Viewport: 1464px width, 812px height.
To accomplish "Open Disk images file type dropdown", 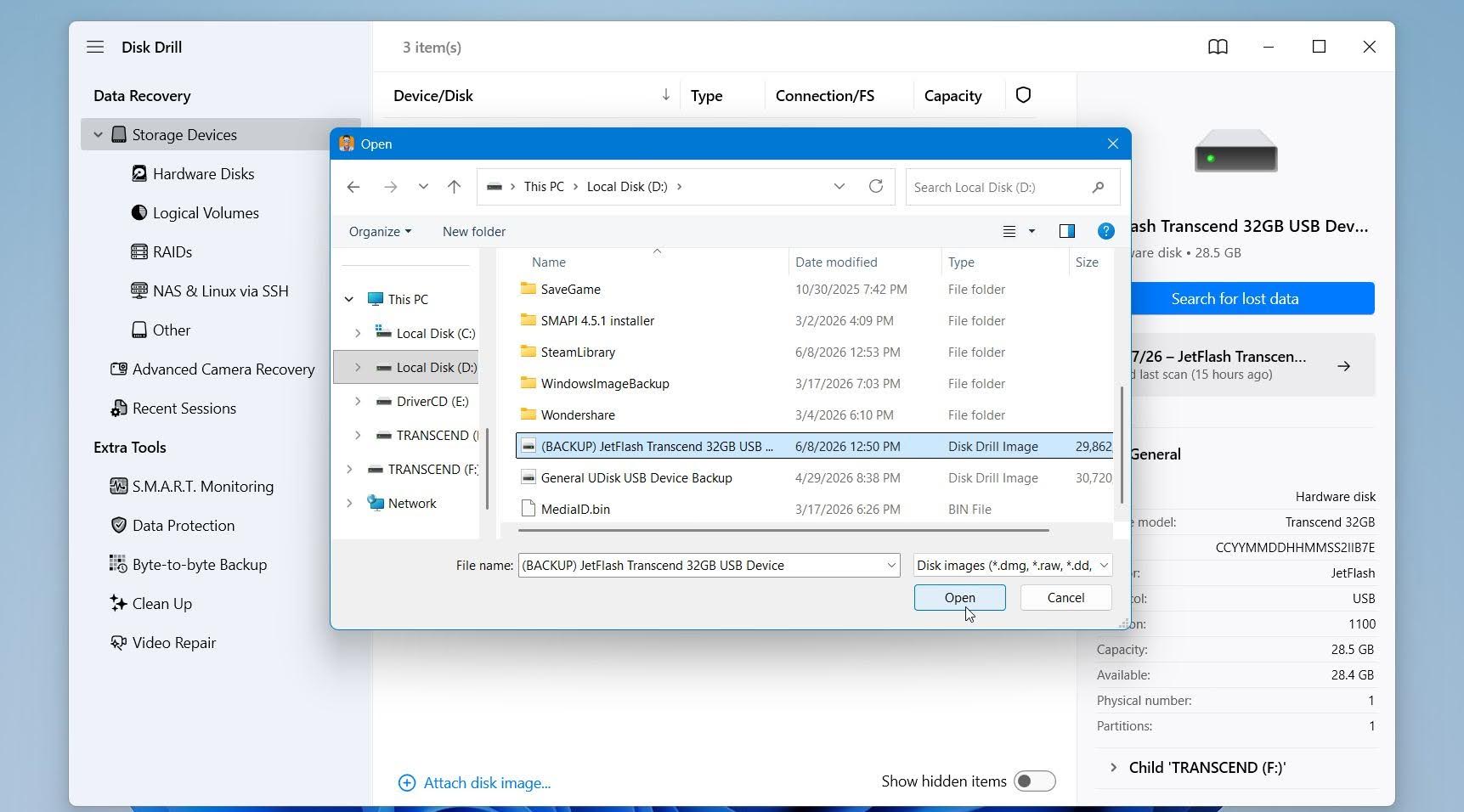I will 1013,565.
